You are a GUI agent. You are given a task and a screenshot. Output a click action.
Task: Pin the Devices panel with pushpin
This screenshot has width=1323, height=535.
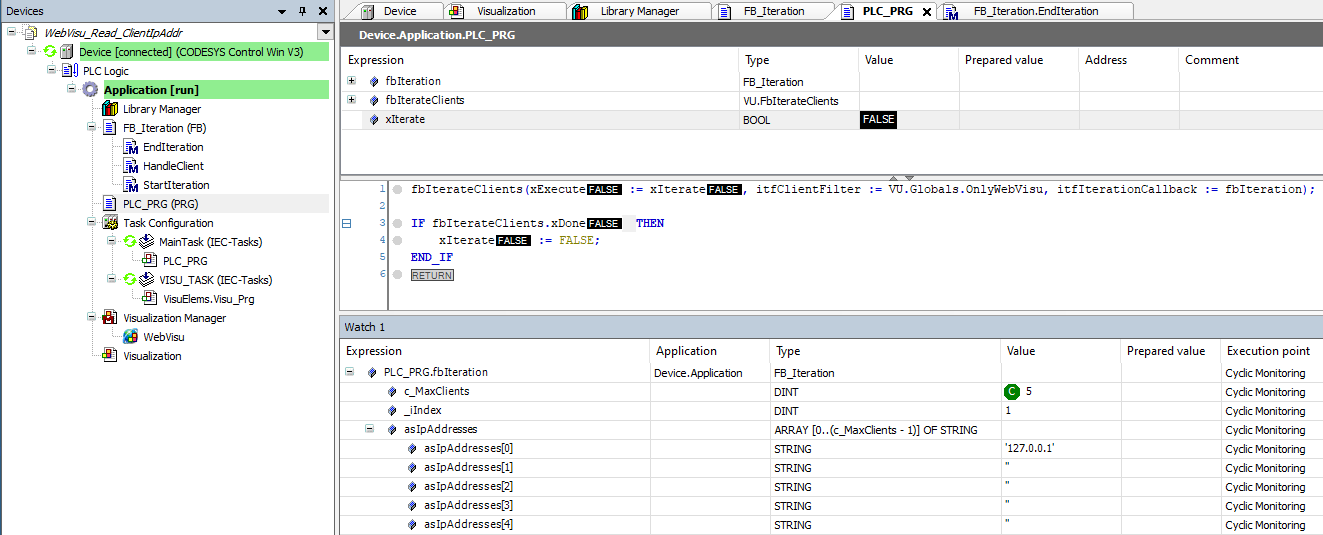303,11
